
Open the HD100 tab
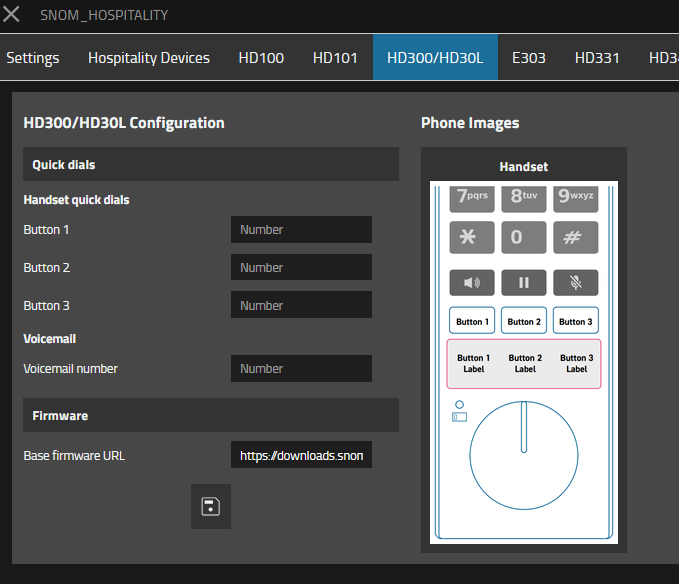coord(261,58)
